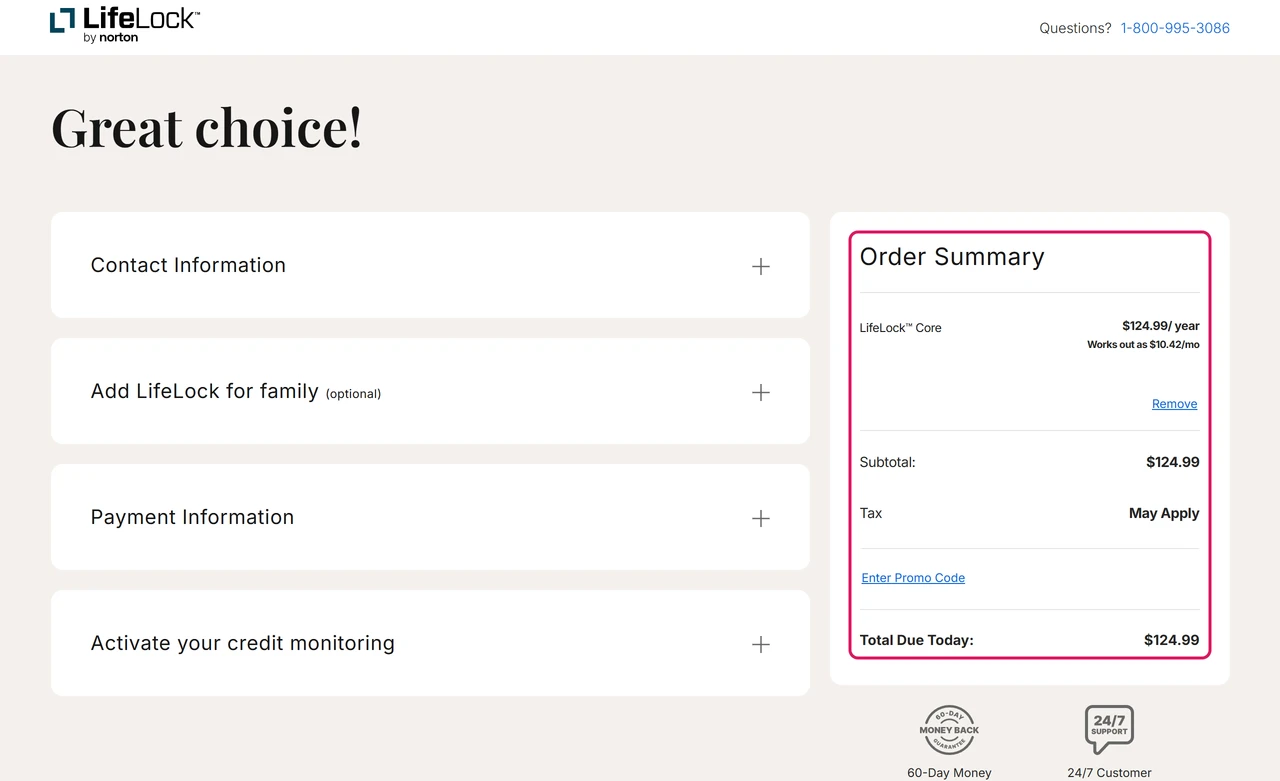The height and width of the screenshot is (781, 1280).
Task: Click the LifeLock by Norton logo
Action: [x=125, y=24]
